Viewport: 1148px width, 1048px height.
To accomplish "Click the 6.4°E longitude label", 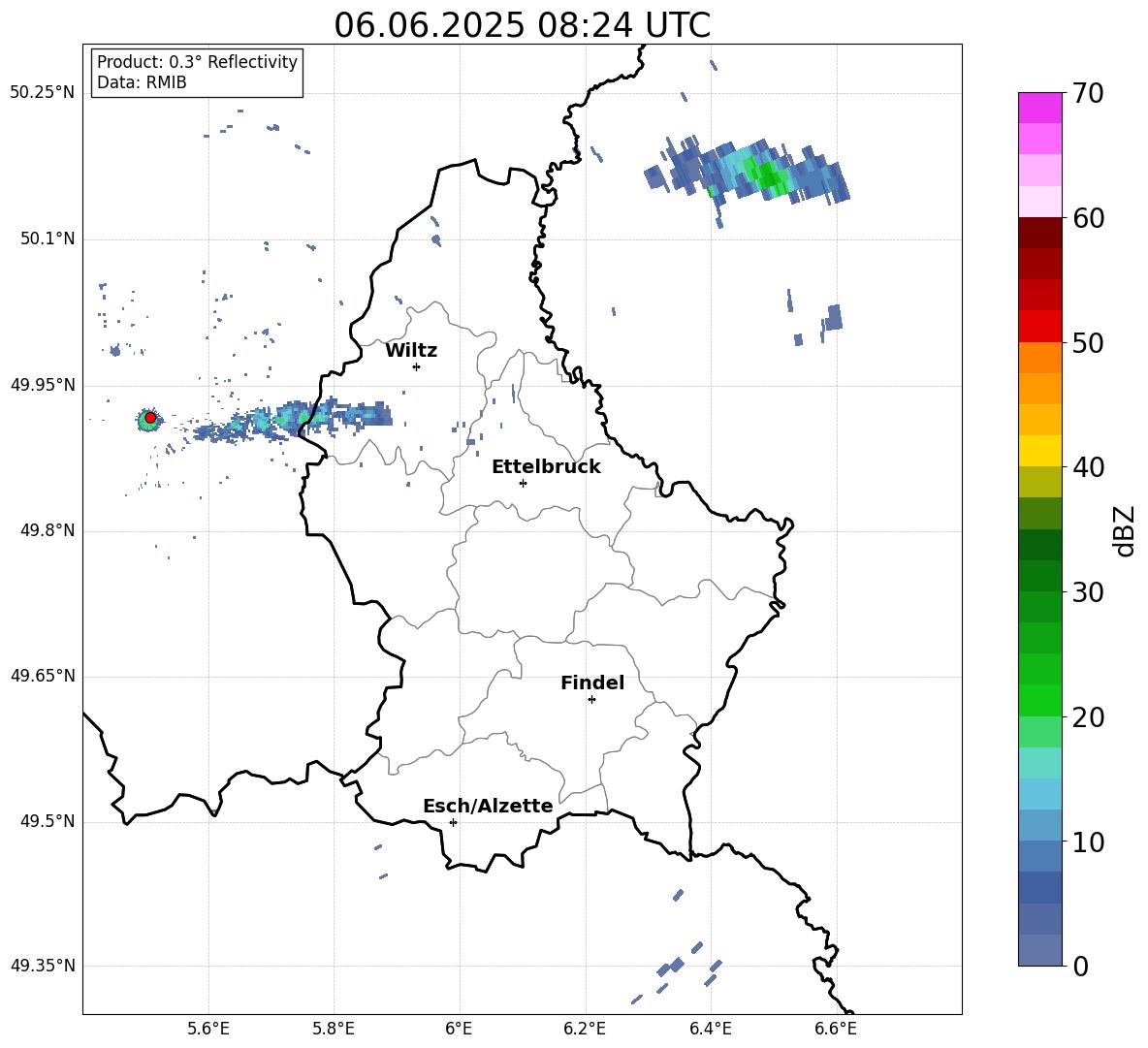I will click(710, 1029).
